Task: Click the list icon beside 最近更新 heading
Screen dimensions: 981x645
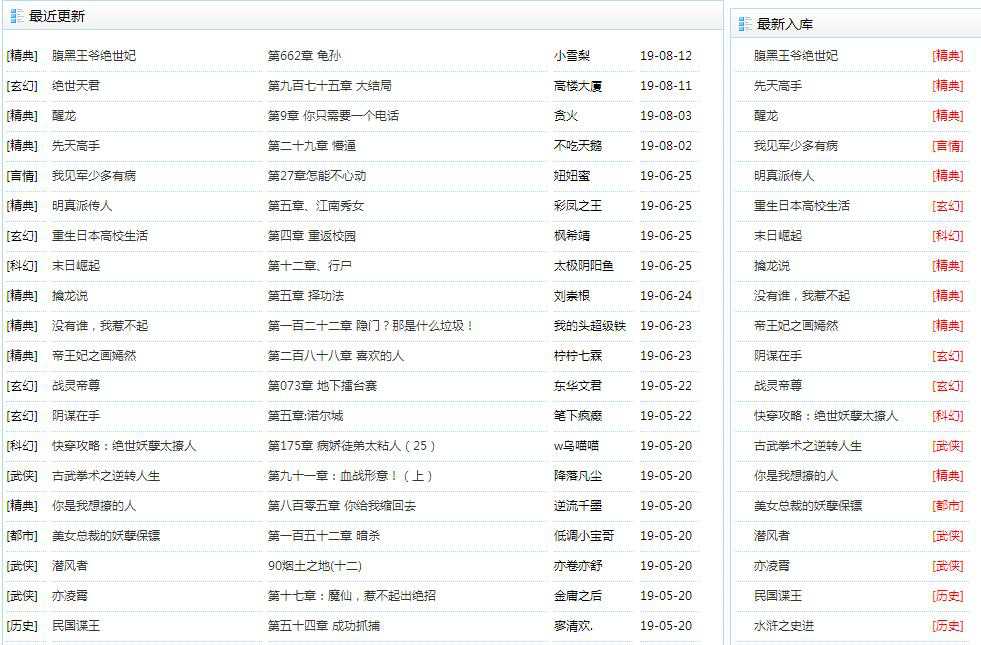Action: coord(17,16)
